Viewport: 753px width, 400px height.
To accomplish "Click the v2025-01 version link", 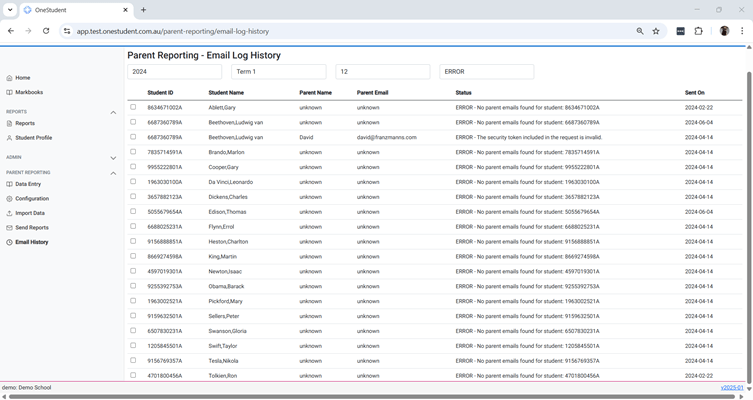I will 732,387.
